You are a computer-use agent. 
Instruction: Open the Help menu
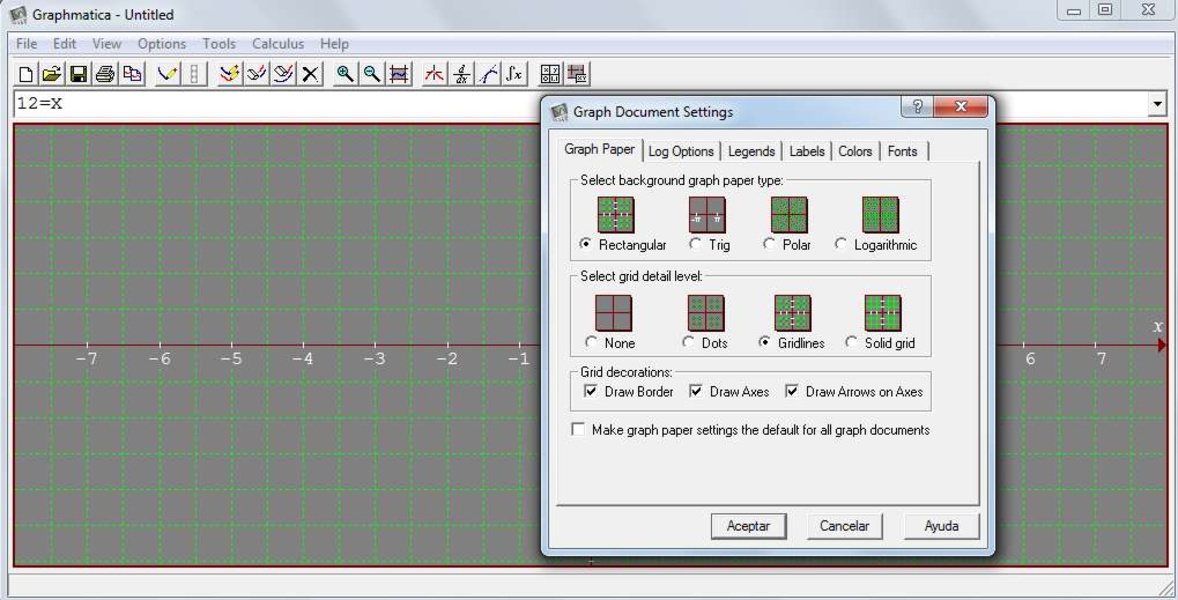pyautogui.click(x=334, y=44)
